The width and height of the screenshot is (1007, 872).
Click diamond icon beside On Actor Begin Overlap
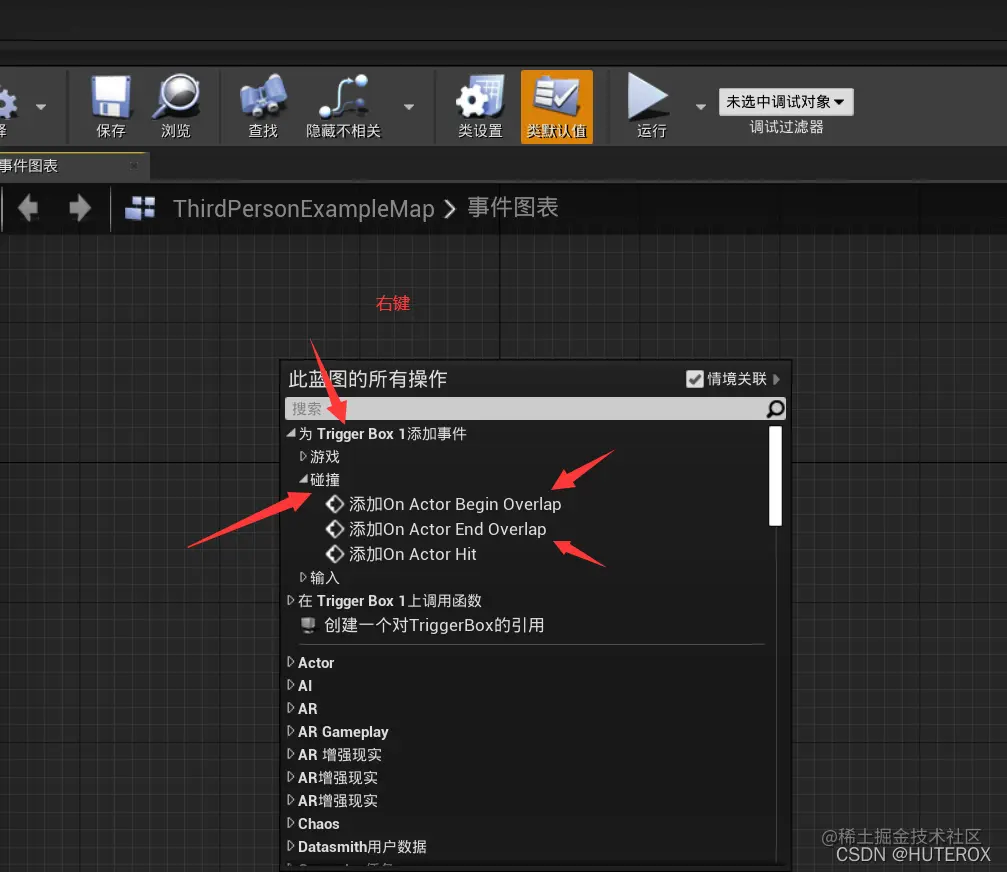pyautogui.click(x=335, y=504)
